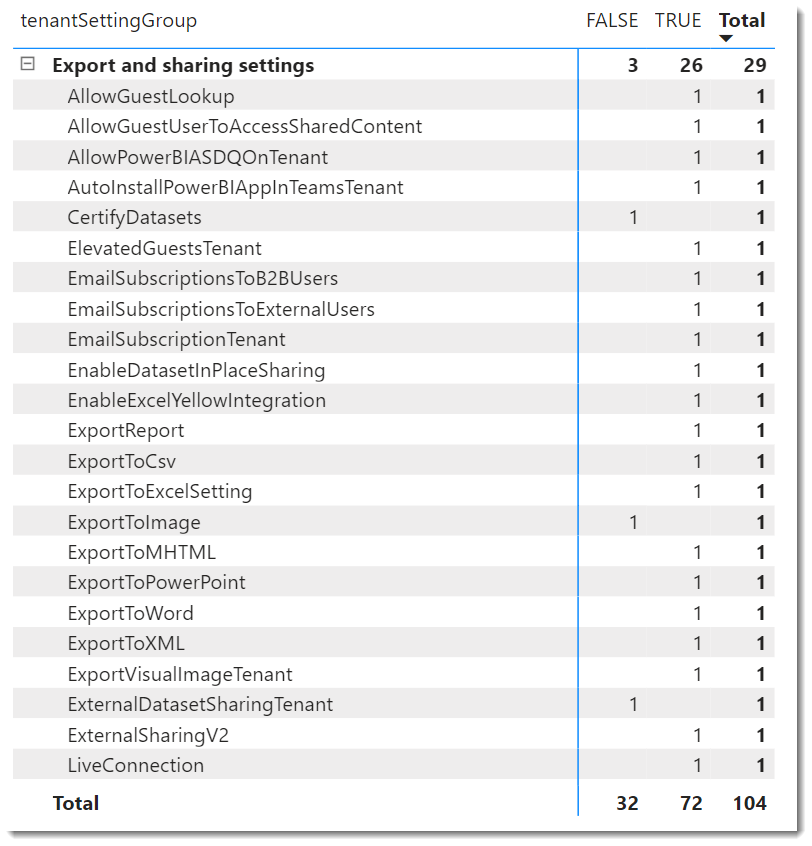Click the group subtotal value 29
This screenshot has width=812, height=846.
point(755,65)
